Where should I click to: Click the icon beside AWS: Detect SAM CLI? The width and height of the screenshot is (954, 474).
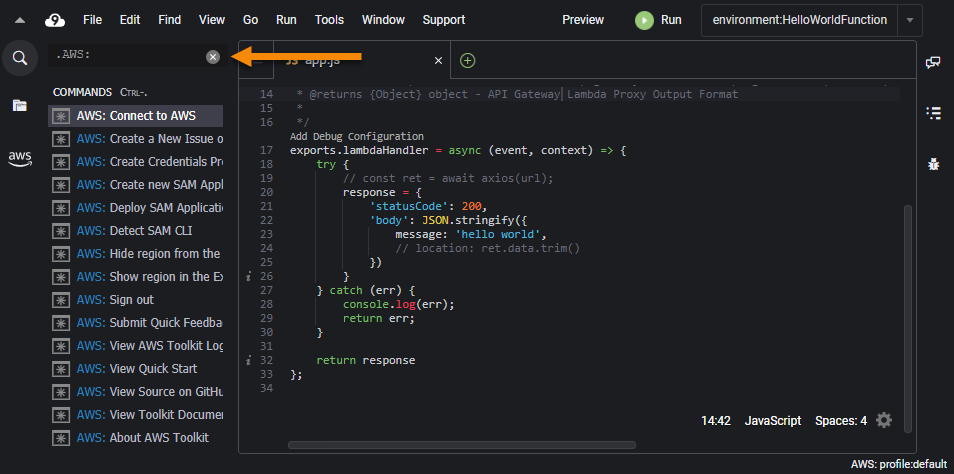(60, 231)
